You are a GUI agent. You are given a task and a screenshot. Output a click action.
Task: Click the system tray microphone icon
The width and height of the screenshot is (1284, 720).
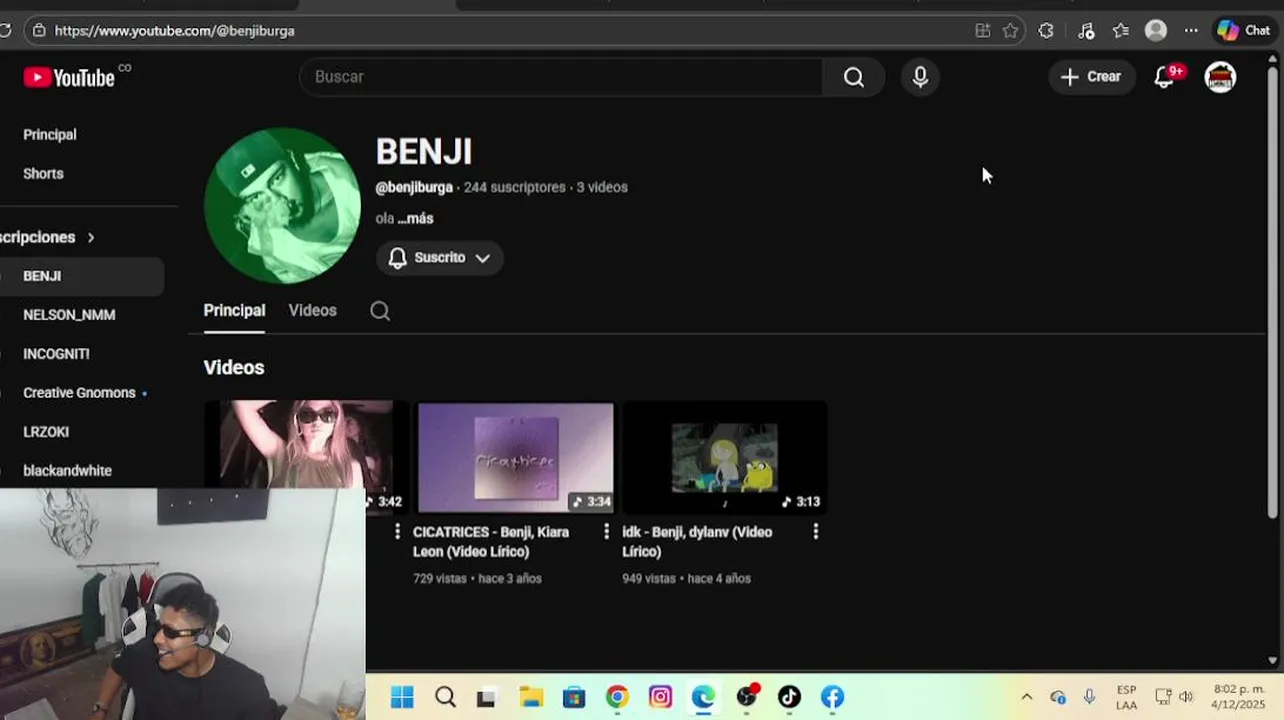click(1089, 697)
